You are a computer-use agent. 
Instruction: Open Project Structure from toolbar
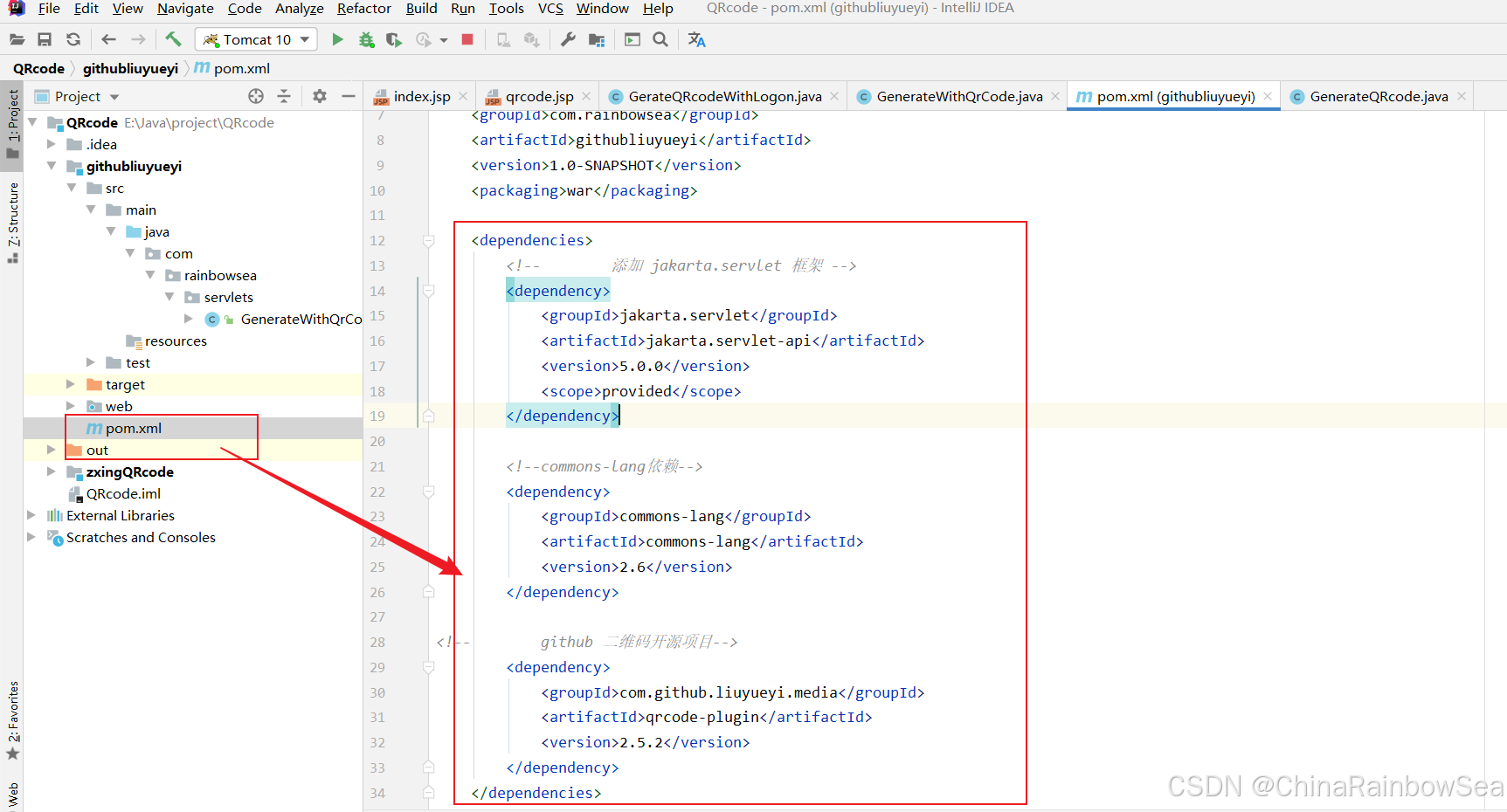tap(597, 39)
